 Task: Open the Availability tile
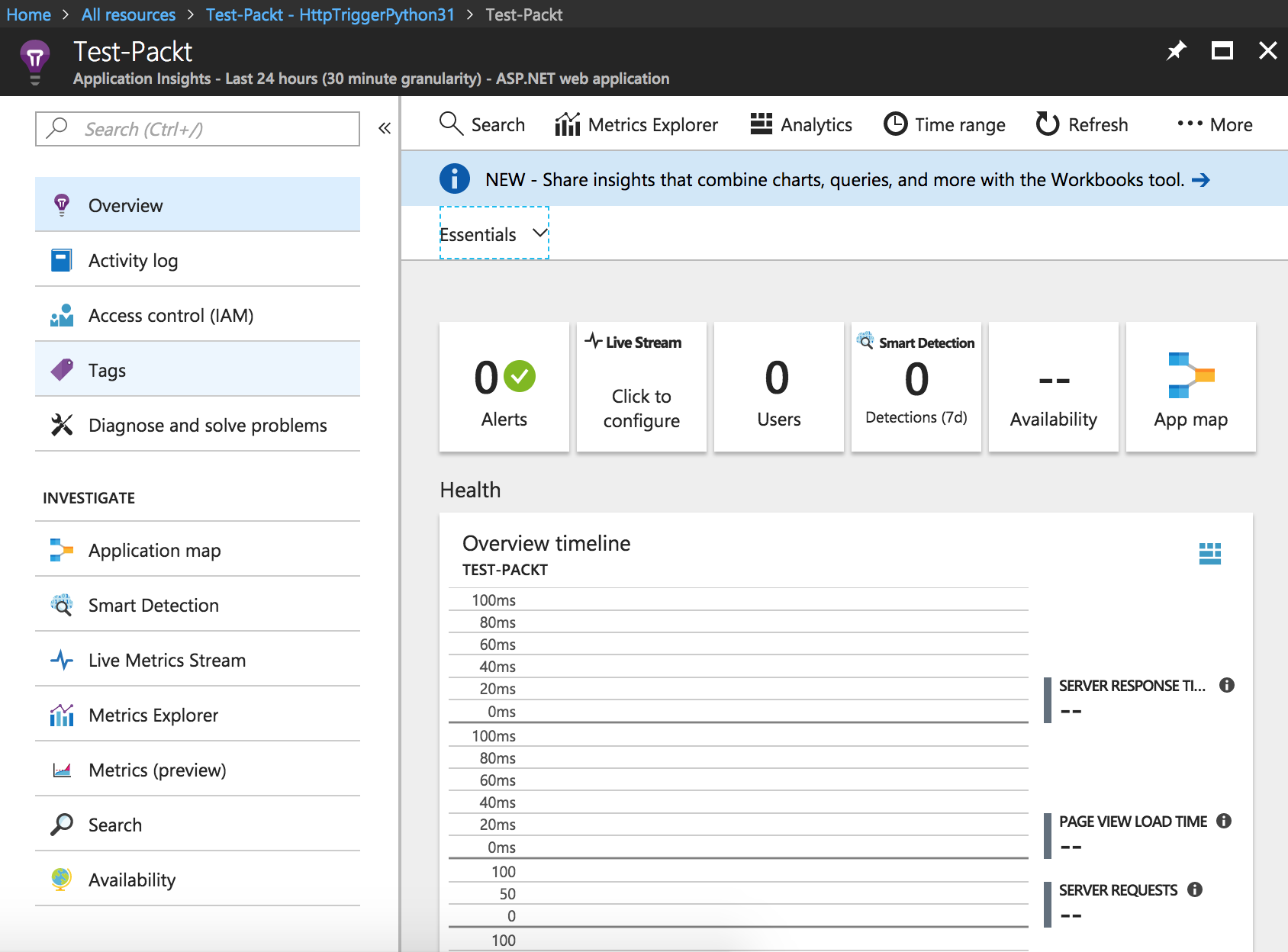(1054, 387)
